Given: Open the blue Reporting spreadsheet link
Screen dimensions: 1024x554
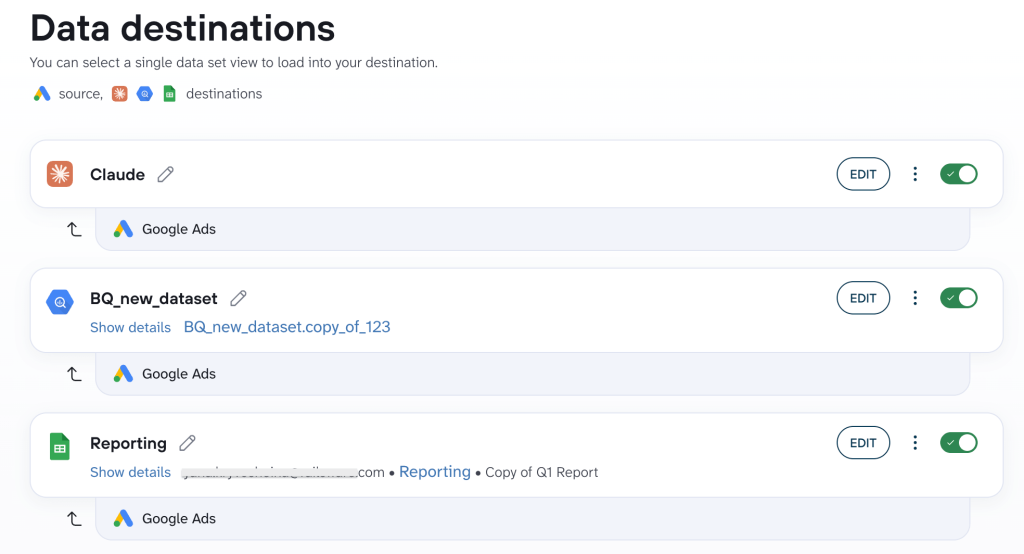Looking at the screenshot, I should [x=434, y=472].
